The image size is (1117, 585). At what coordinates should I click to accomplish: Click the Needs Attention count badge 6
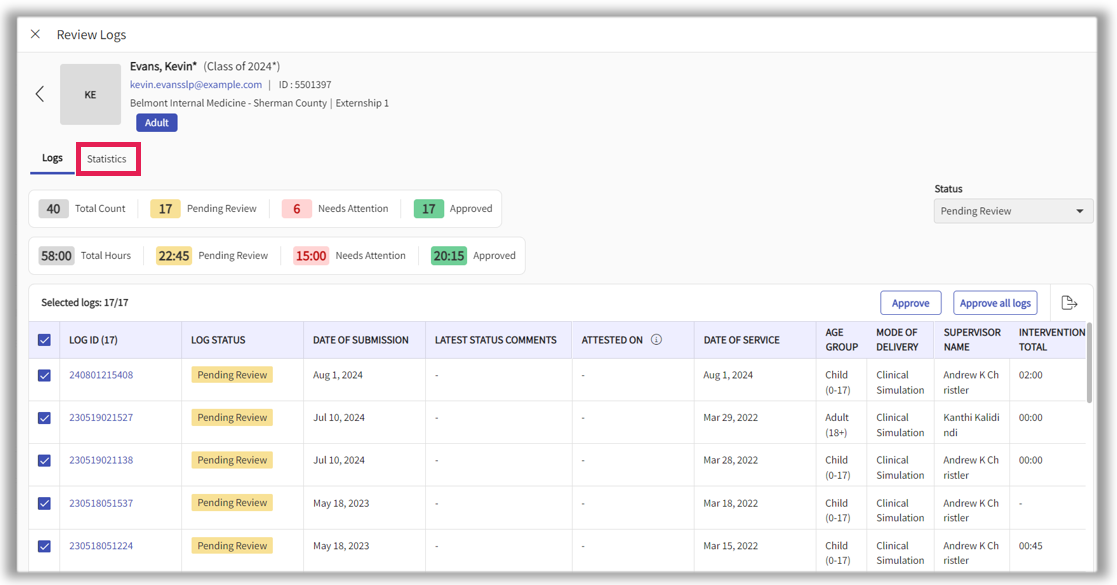coord(296,209)
